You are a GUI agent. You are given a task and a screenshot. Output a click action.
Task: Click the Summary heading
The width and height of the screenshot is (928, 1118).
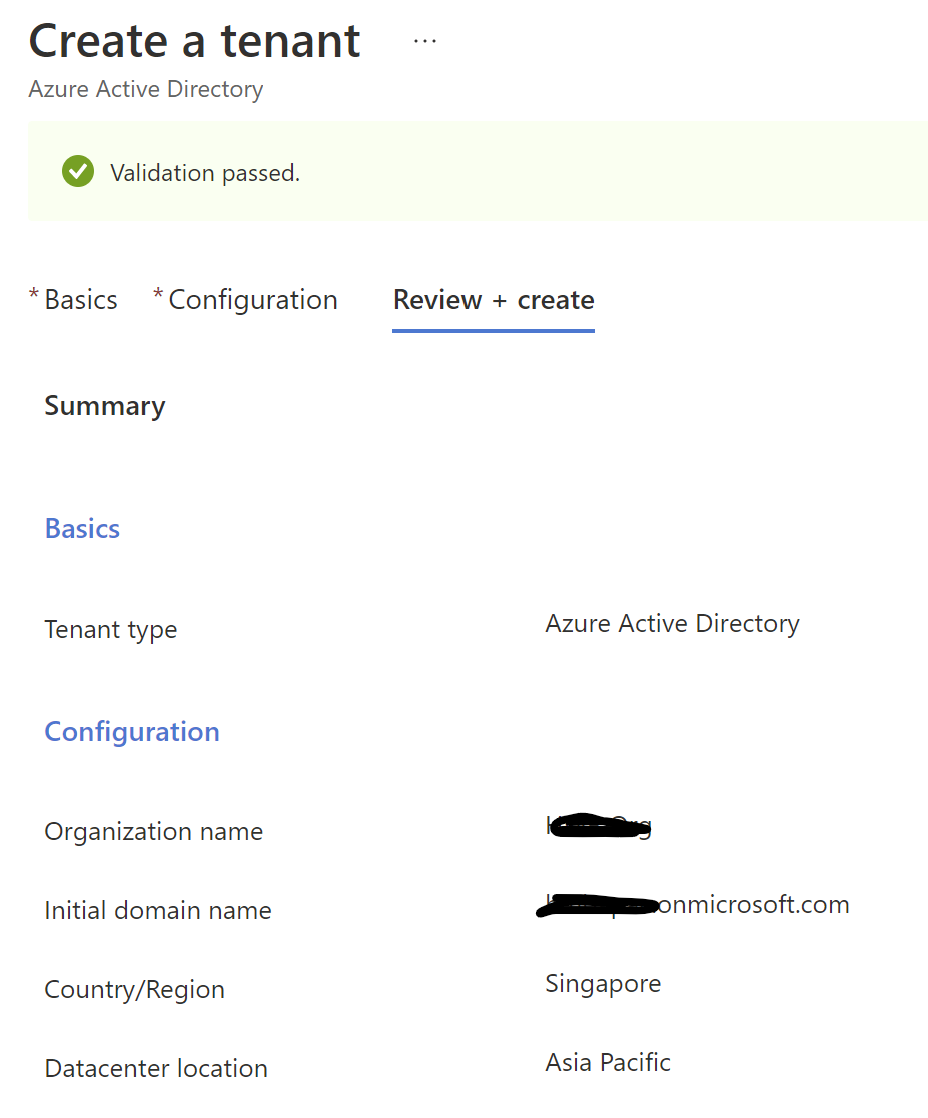click(x=105, y=406)
